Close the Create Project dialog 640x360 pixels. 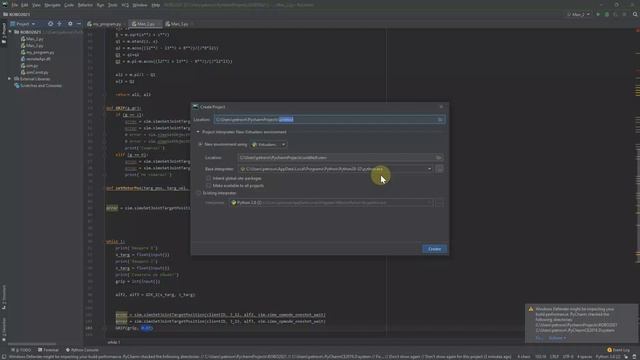tap(441, 107)
